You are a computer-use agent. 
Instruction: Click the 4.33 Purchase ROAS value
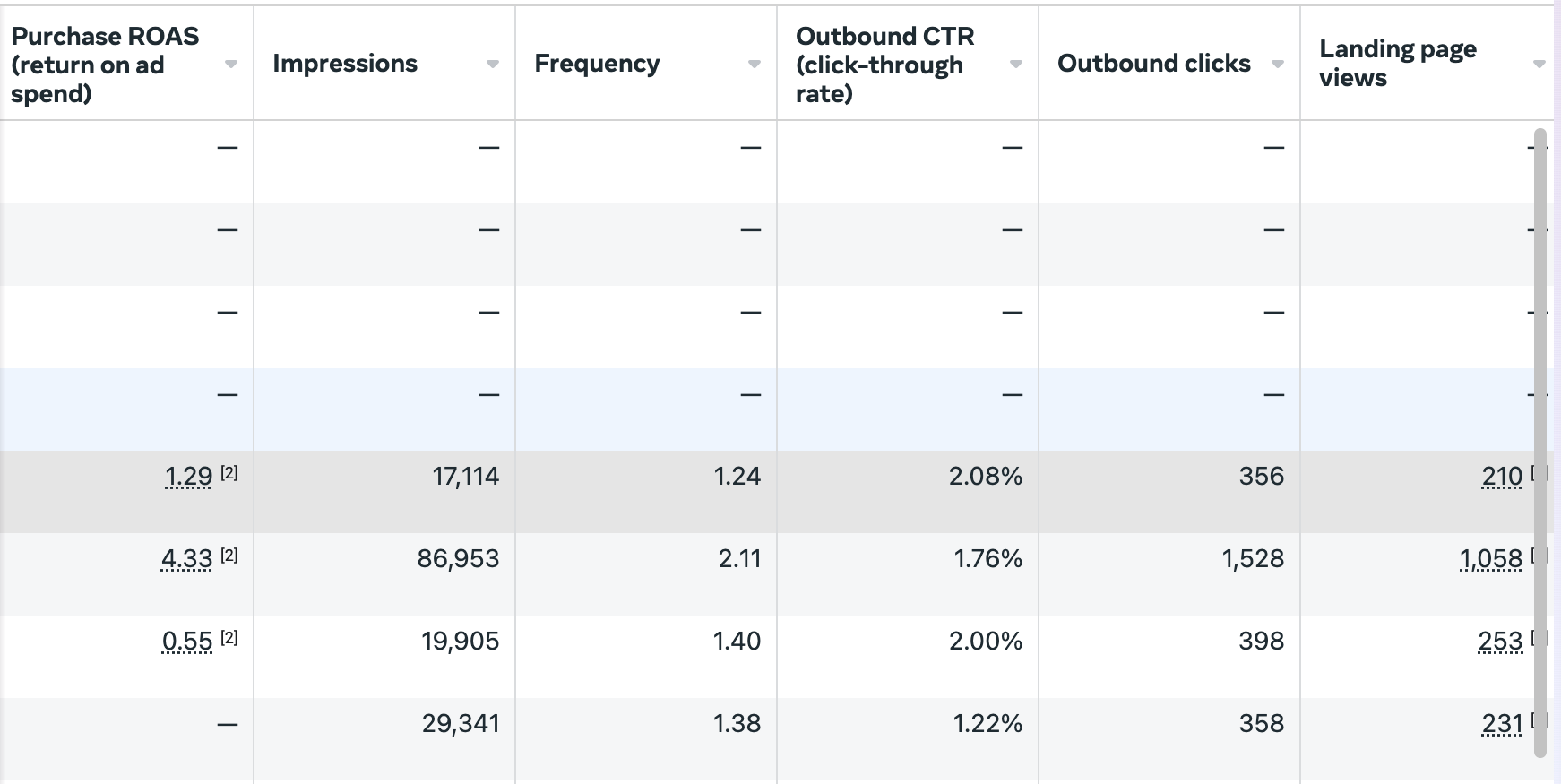pyautogui.click(x=186, y=559)
